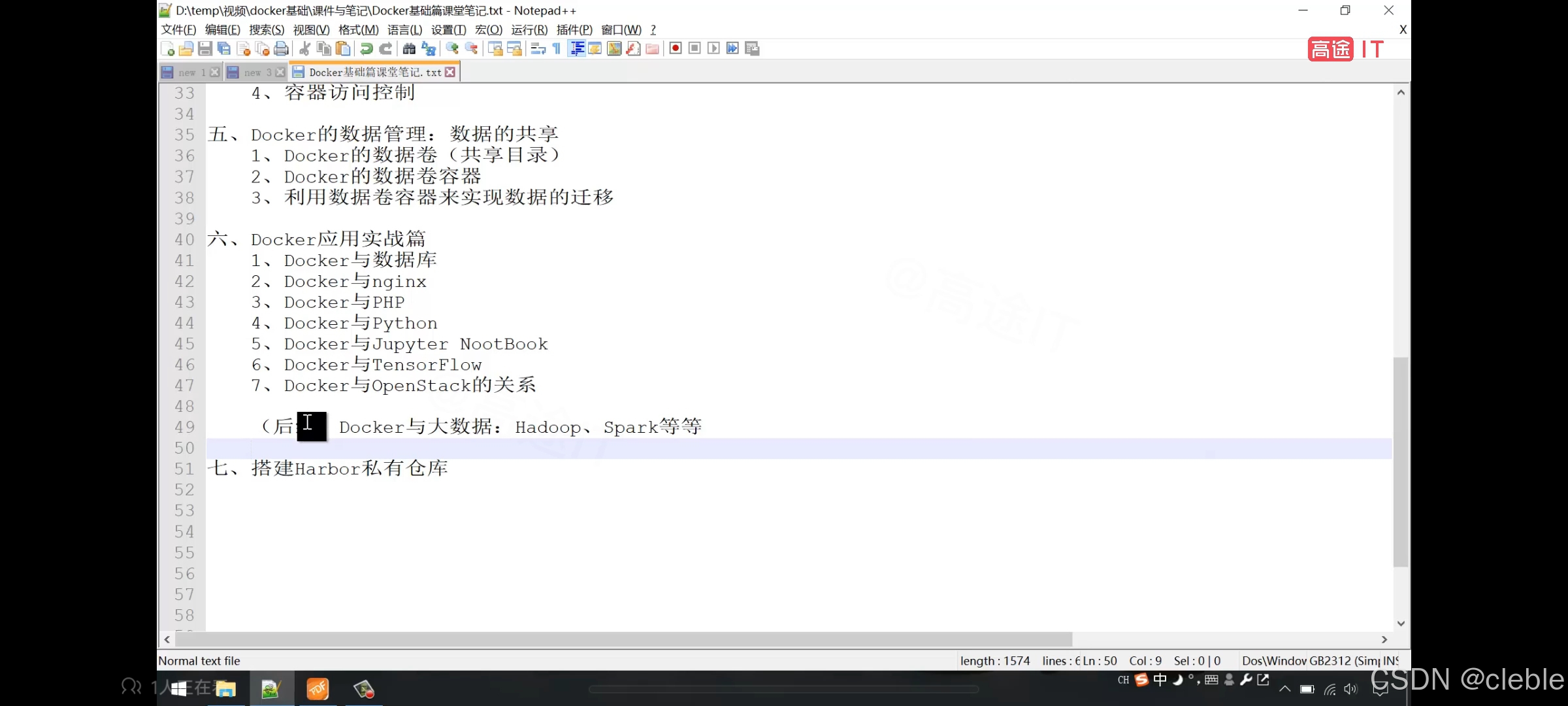The height and width of the screenshot is (706, 1568).
Task: Stop macro recording square icon
Action: tap(695, 49)
